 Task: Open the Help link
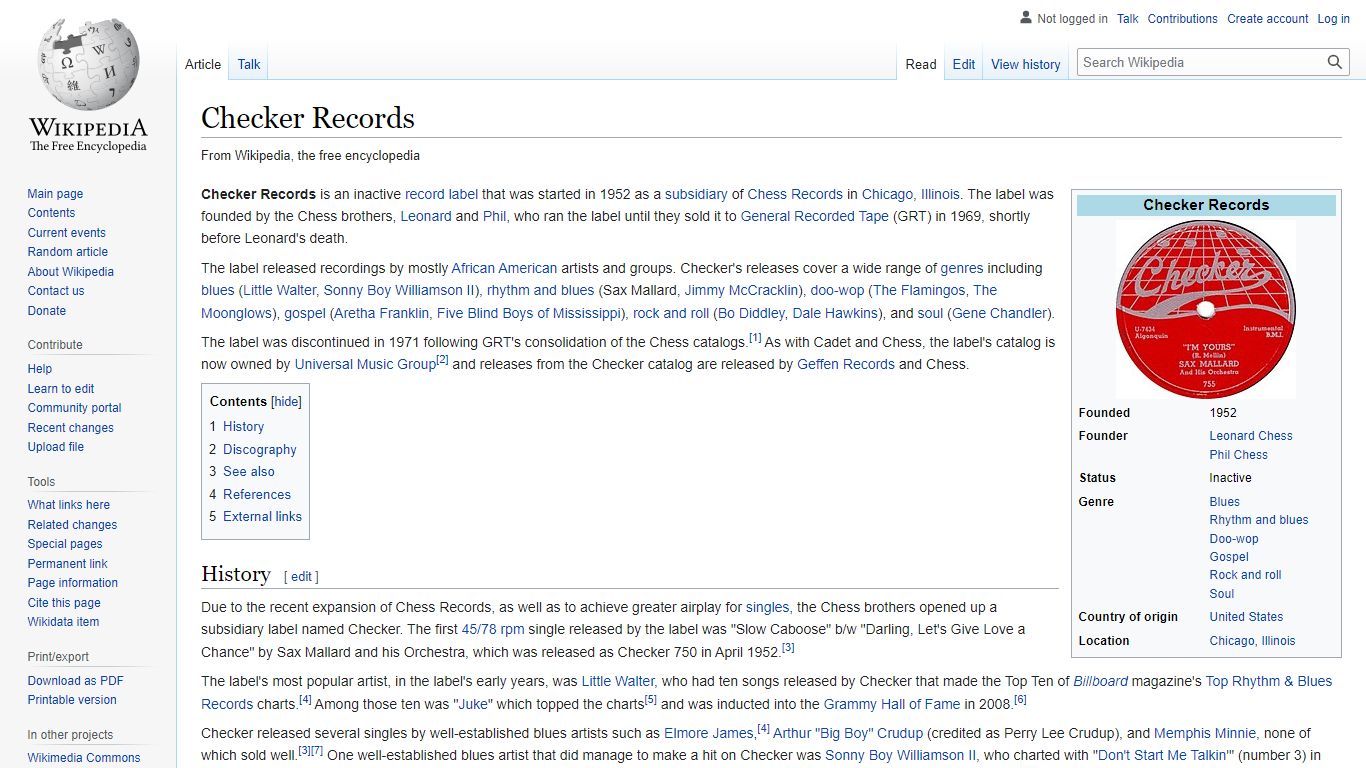pyautogui.click(x=40, y=369)
